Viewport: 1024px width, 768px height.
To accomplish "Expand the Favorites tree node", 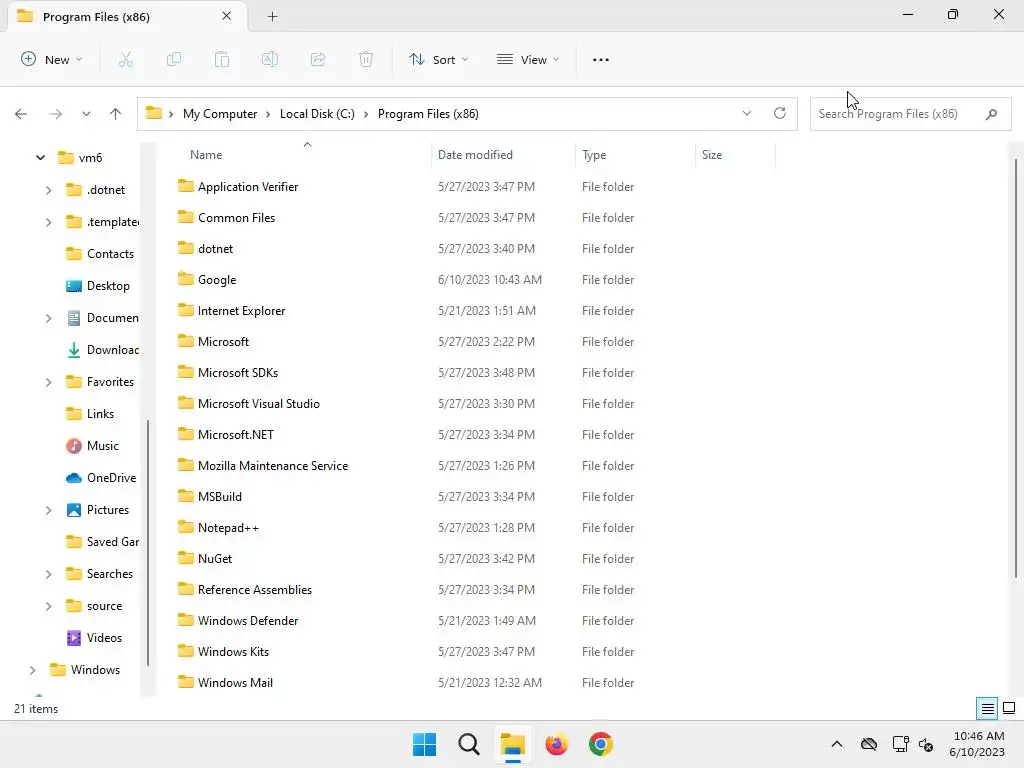I will [x=48, y=382].
